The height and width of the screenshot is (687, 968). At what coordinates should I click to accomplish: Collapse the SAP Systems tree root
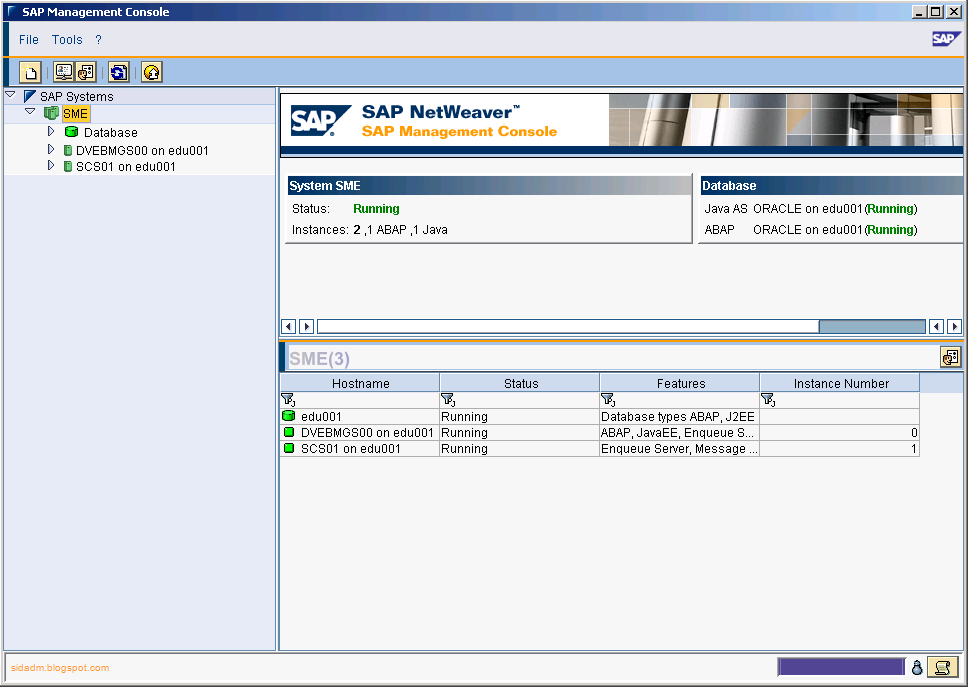point(10,95)
